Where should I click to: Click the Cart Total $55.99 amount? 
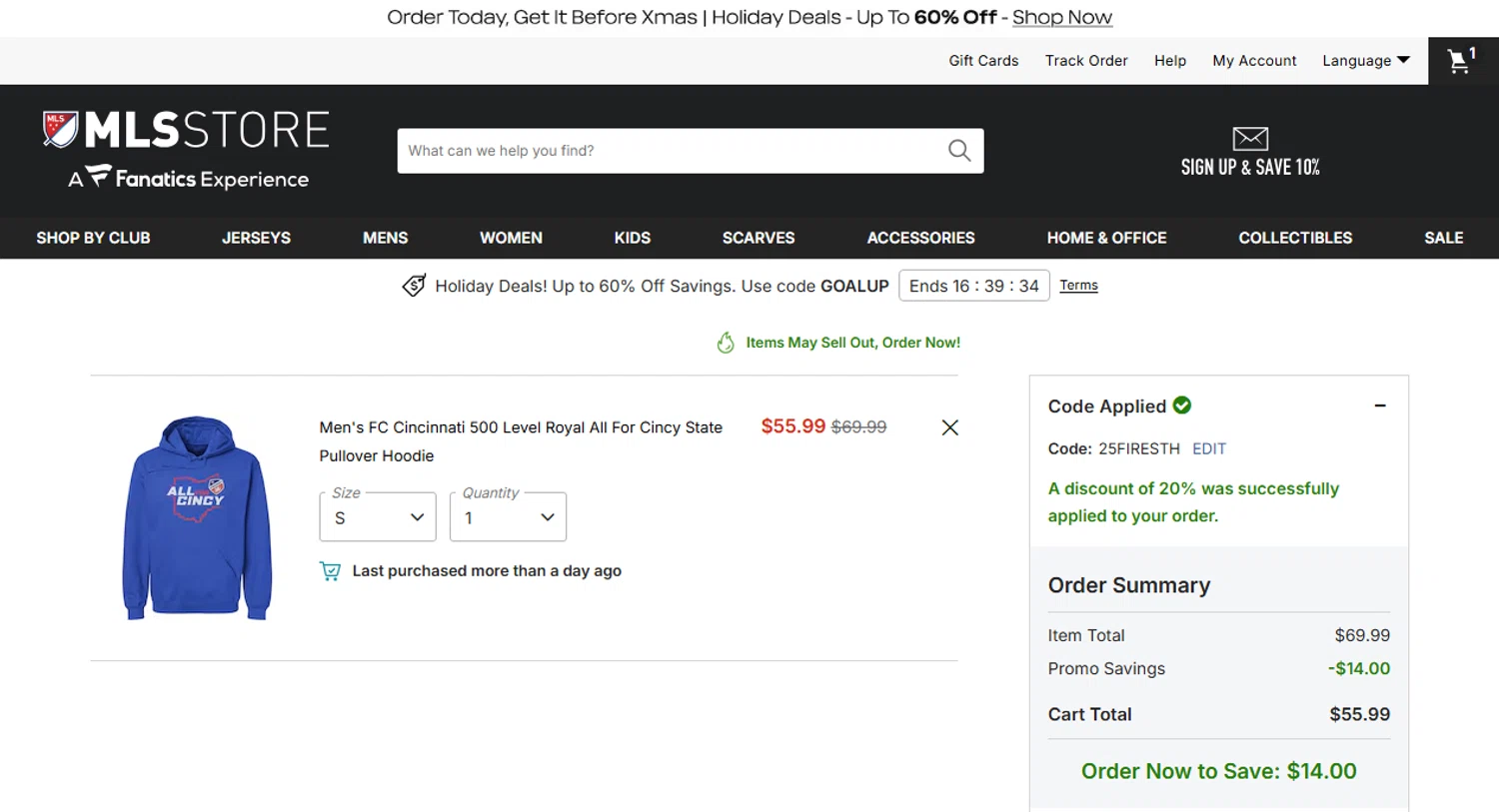tap(1360, 714)
